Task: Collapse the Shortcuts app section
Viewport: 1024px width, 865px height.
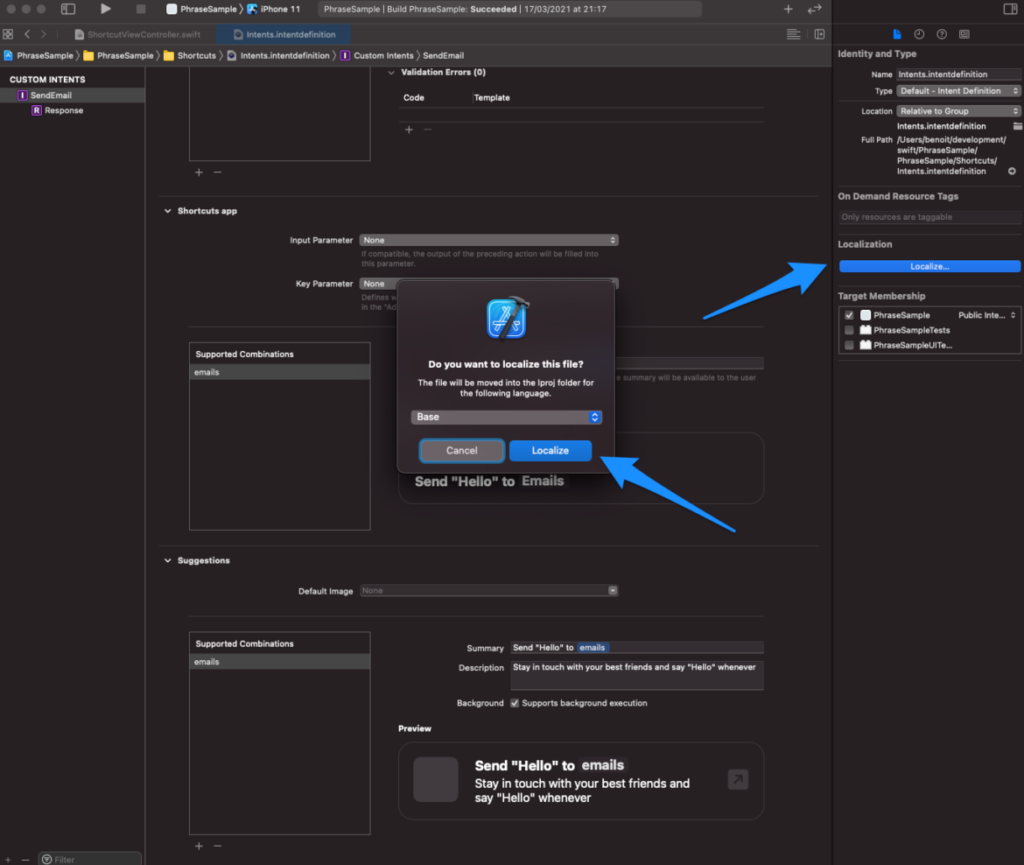Action: [168, 211]
